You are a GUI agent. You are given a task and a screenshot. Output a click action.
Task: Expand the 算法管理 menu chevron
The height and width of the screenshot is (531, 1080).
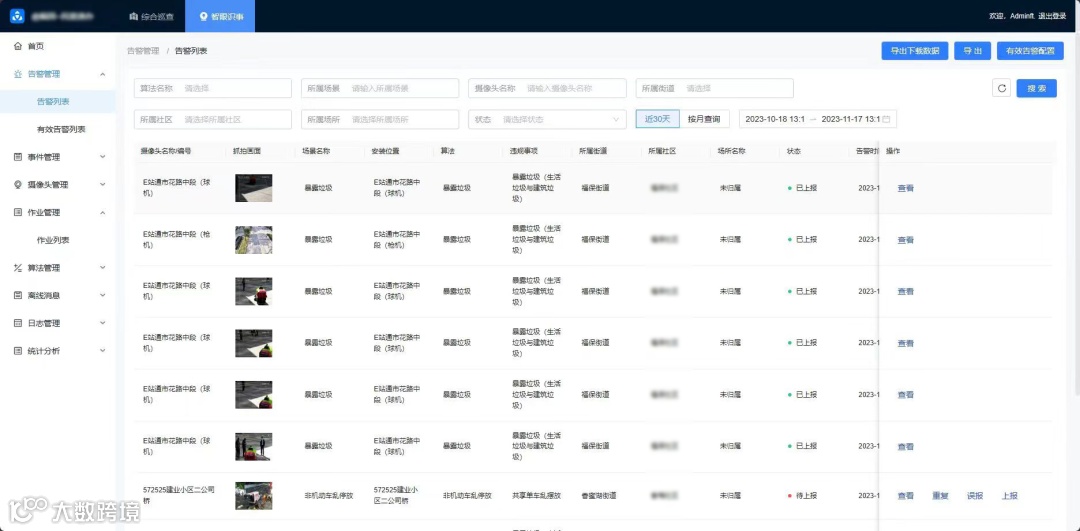coord(103,268)
